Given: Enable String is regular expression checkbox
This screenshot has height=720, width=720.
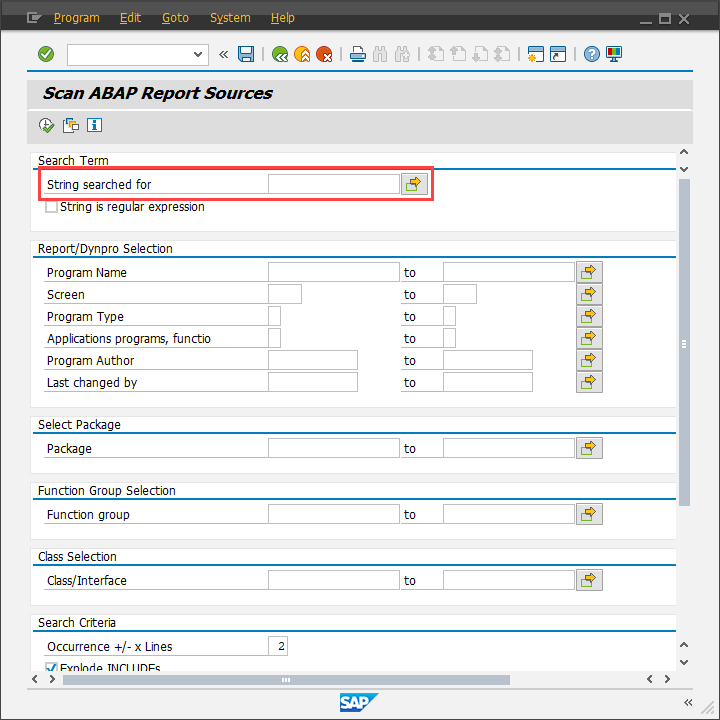Looking at the screenshot, I should coord(51,207).
